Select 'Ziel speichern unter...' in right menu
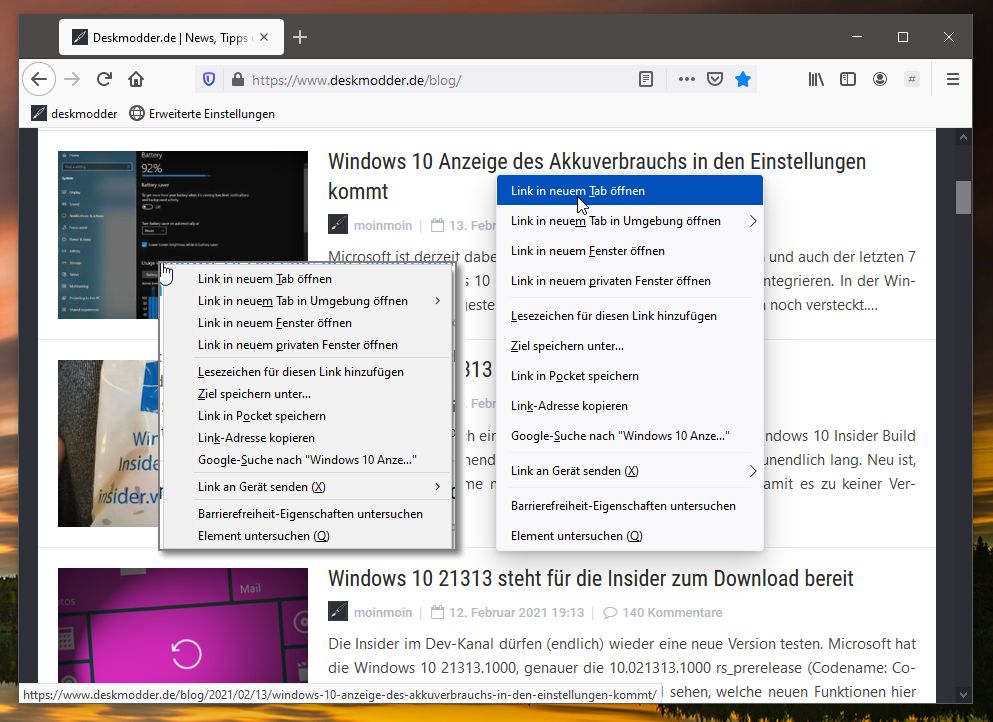 630,346
